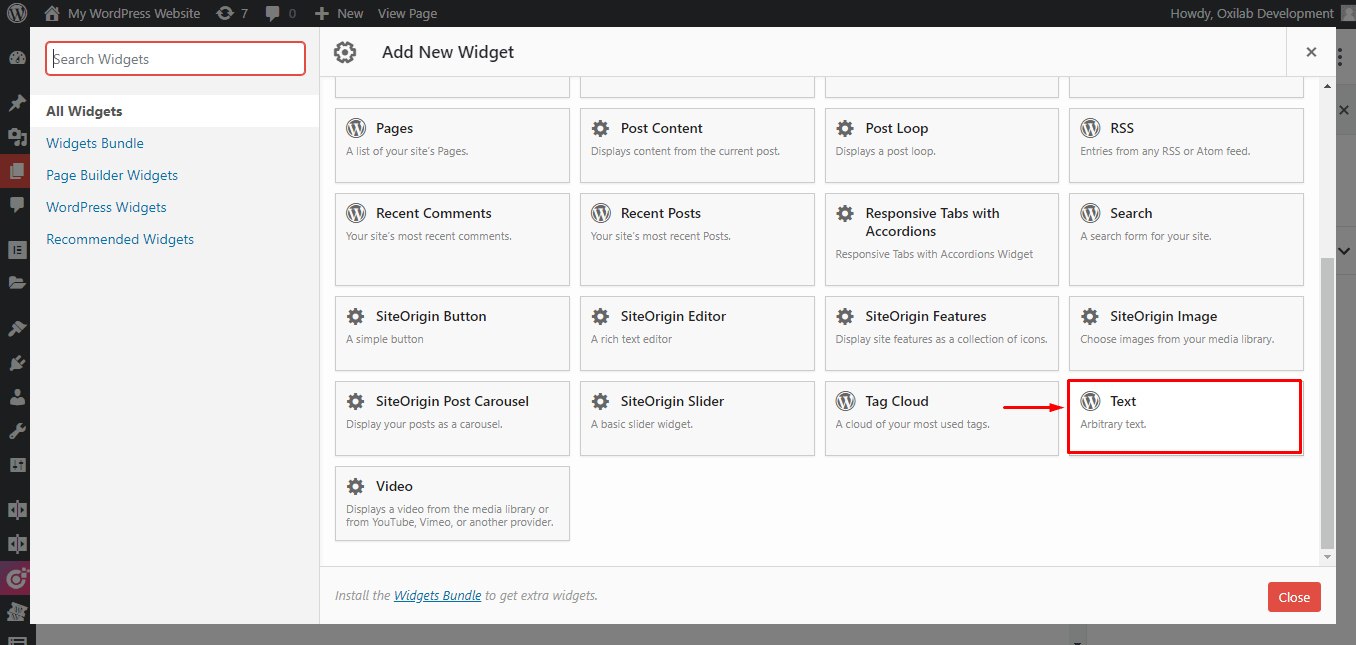The height and width of the screenshot is (645, 1356).
Task: Open the Plugins plug icon in the sidebar
Action: (x=16, y=363)
